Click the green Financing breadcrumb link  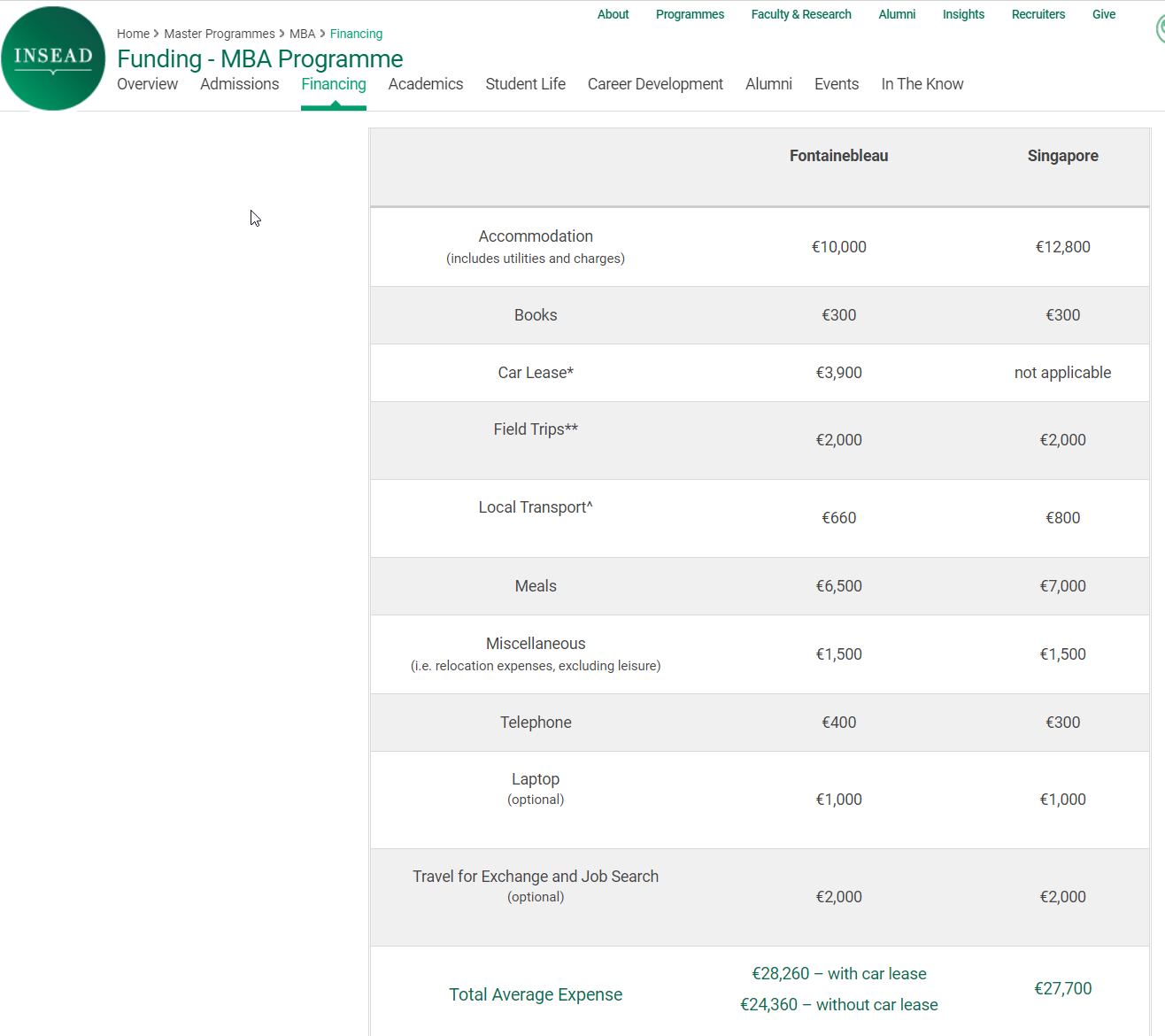[356, 34]
